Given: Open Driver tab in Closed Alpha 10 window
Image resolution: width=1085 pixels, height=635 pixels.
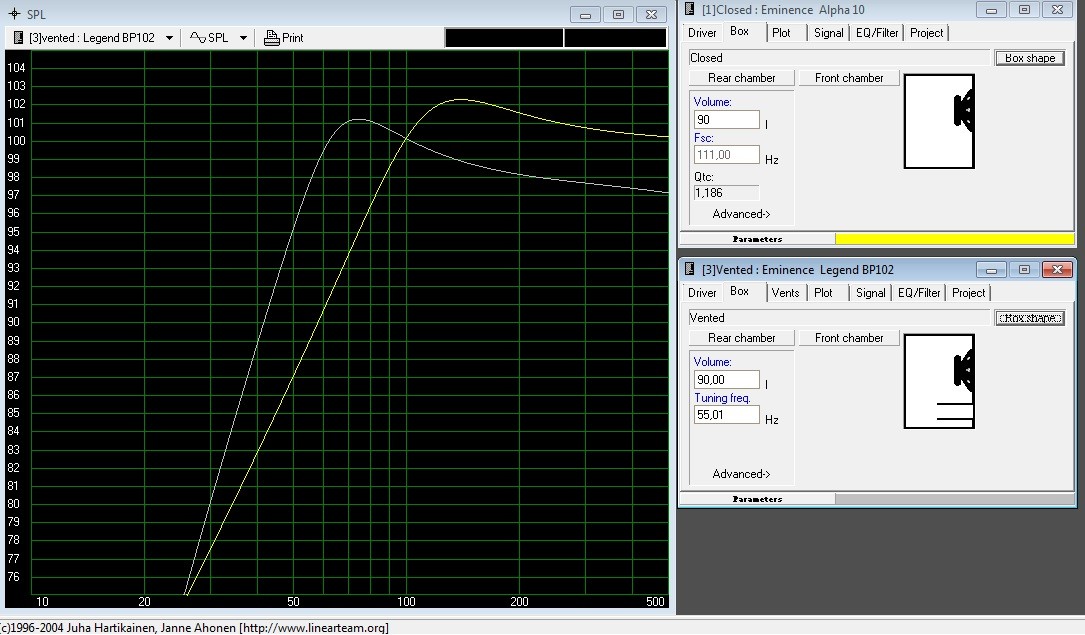Looking at the screenshot, I should 702,33.
